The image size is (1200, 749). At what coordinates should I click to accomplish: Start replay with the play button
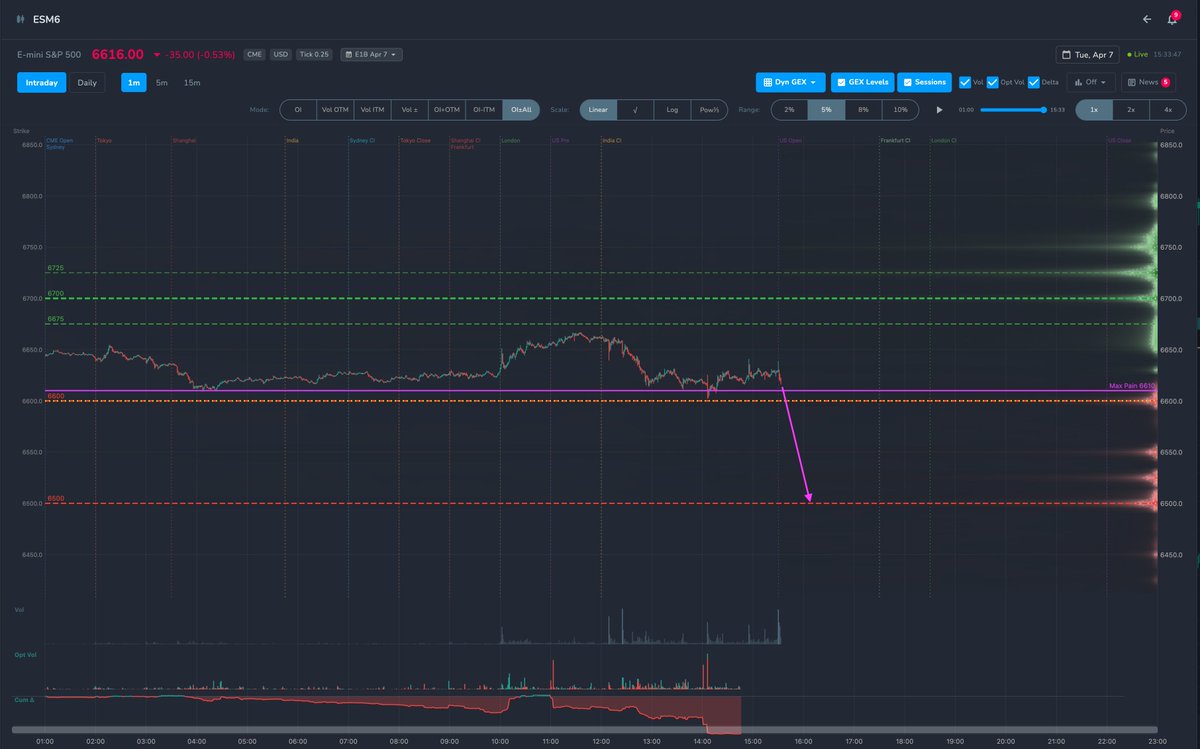939,110
